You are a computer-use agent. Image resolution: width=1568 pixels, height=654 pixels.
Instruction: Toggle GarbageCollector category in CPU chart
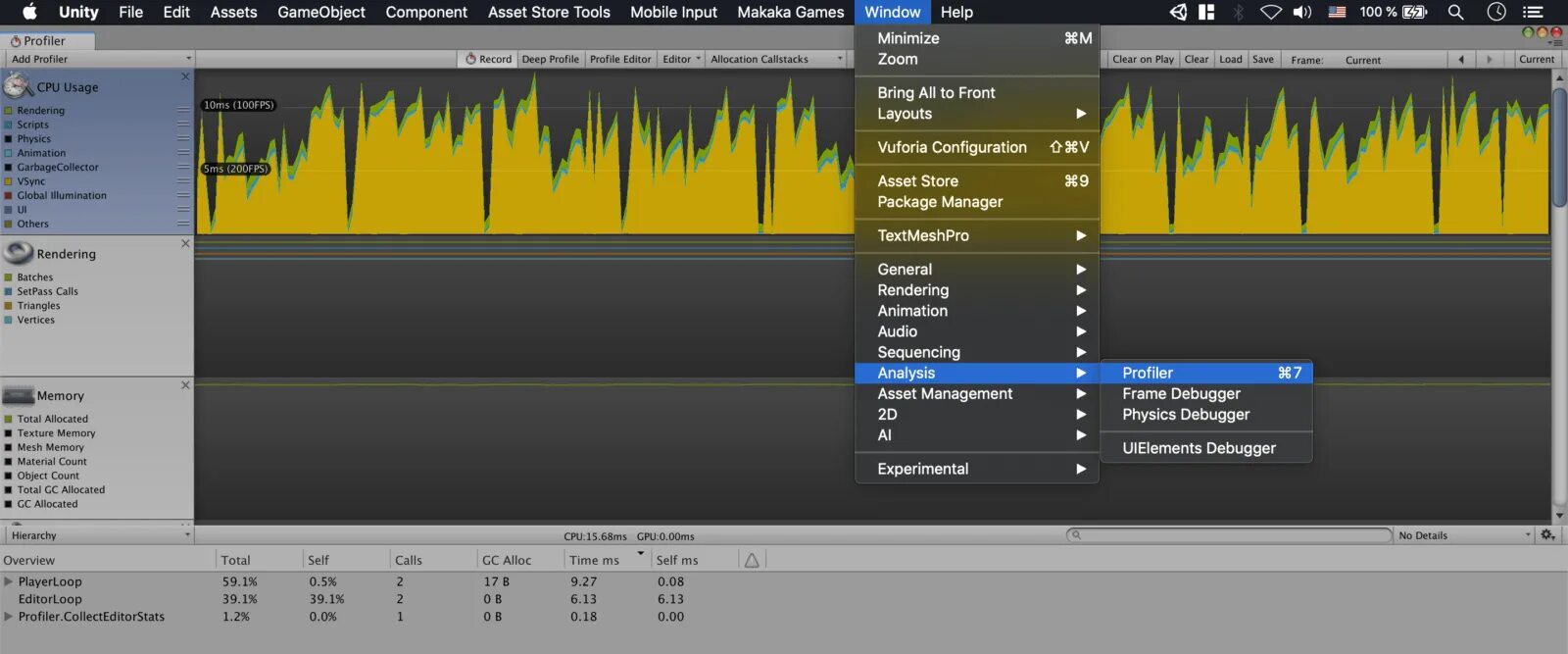pyautogui.click(x=8, y=168)
